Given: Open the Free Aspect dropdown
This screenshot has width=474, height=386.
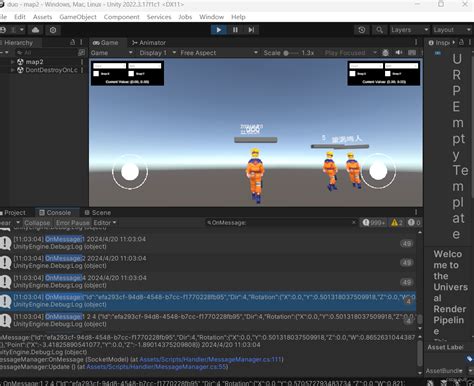Looking at the screenshot, I should coord(219,53).
